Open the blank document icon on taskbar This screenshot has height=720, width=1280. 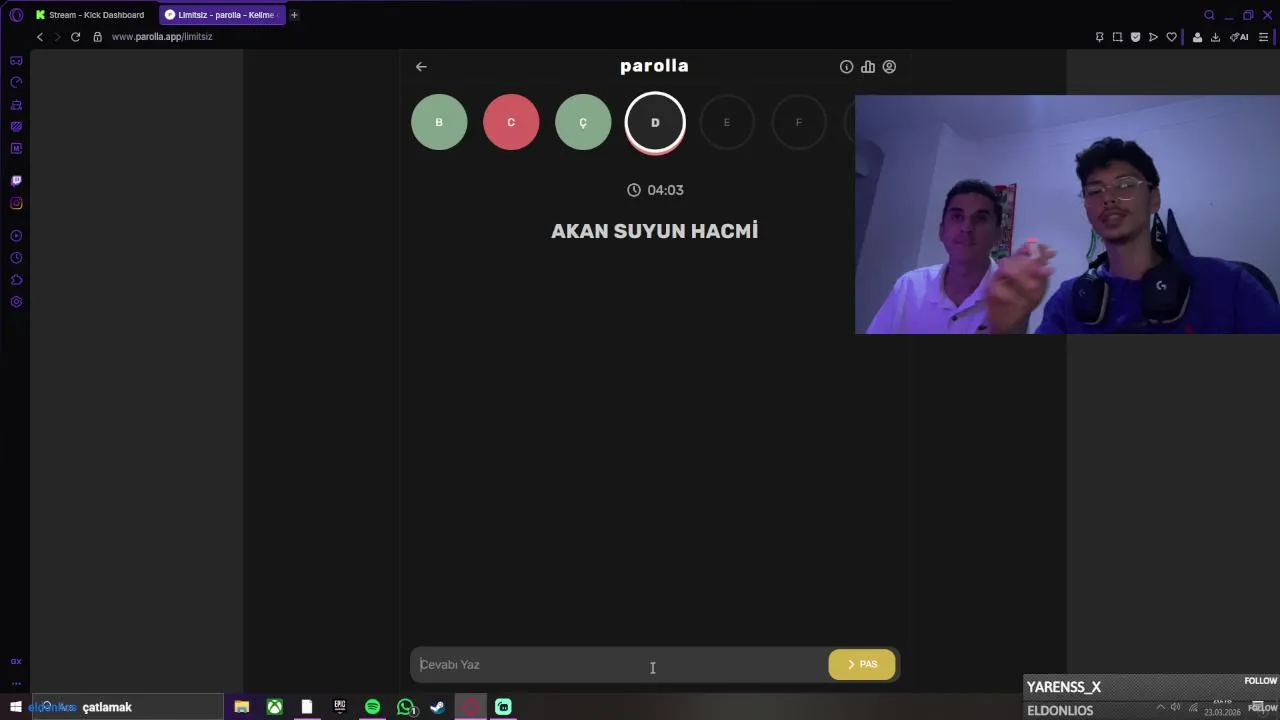[x=307, y=707]
